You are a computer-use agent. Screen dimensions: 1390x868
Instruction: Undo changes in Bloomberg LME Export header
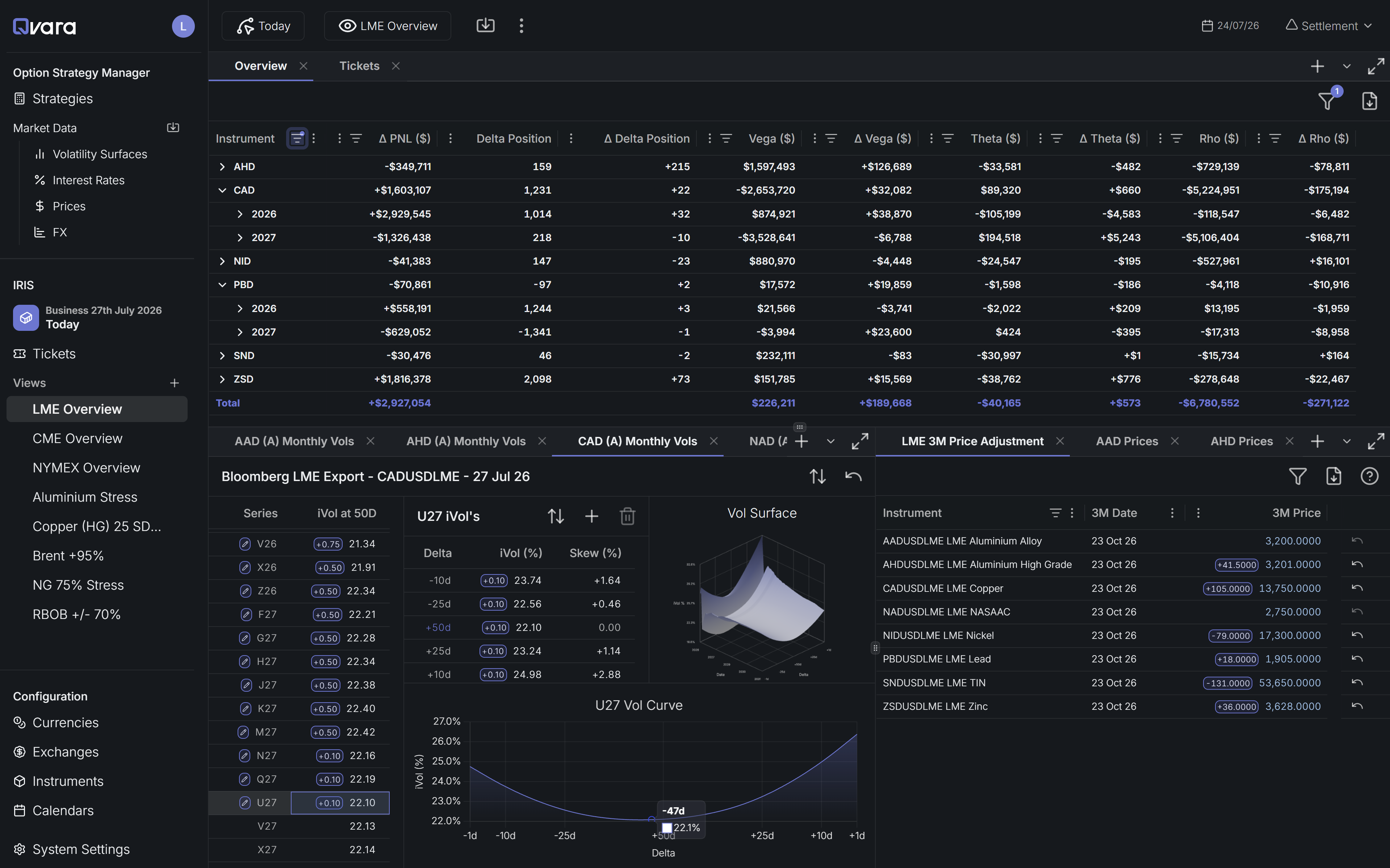click(x=854, y=476)
